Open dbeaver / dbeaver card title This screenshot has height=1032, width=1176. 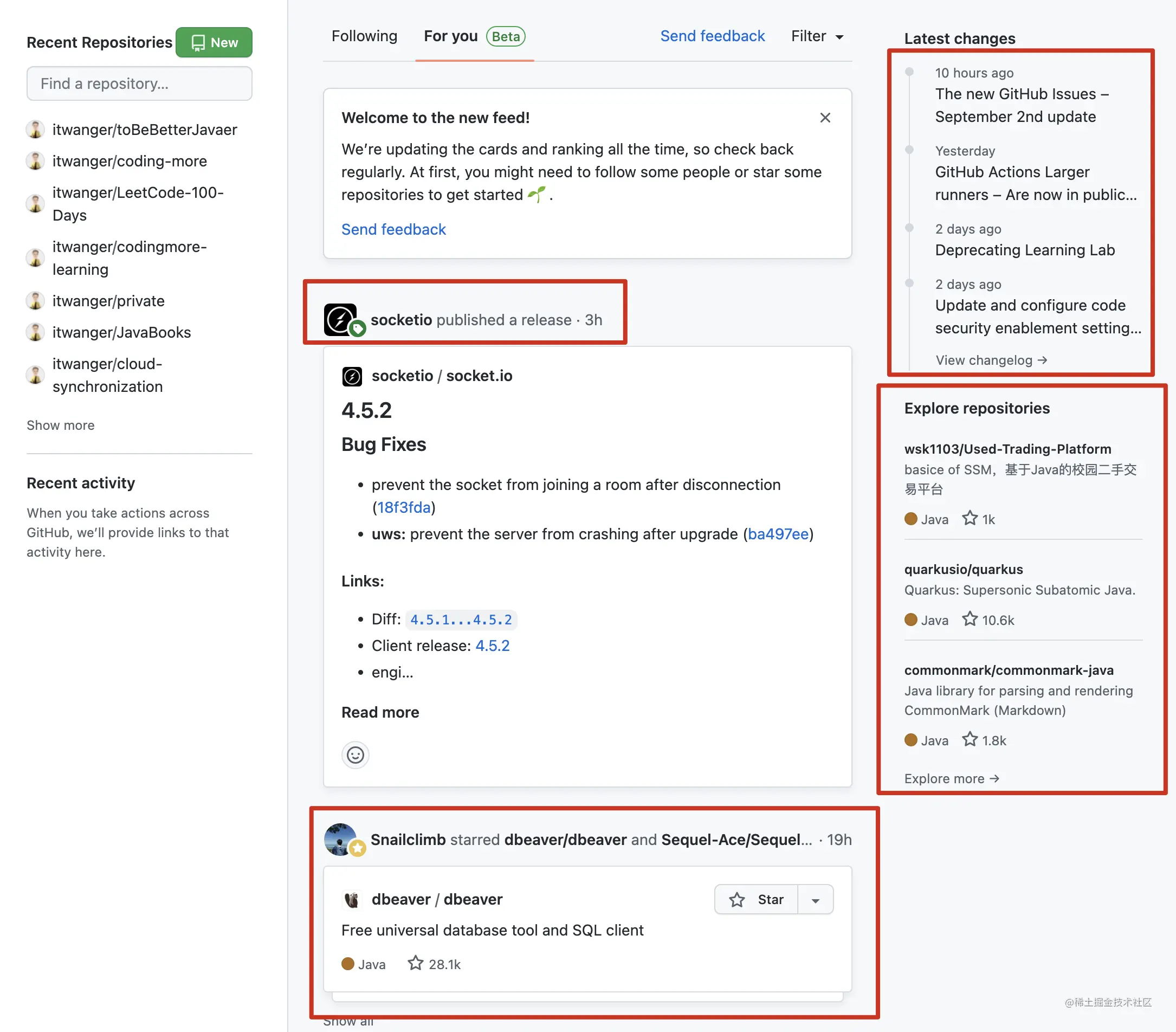click(437, 900)
